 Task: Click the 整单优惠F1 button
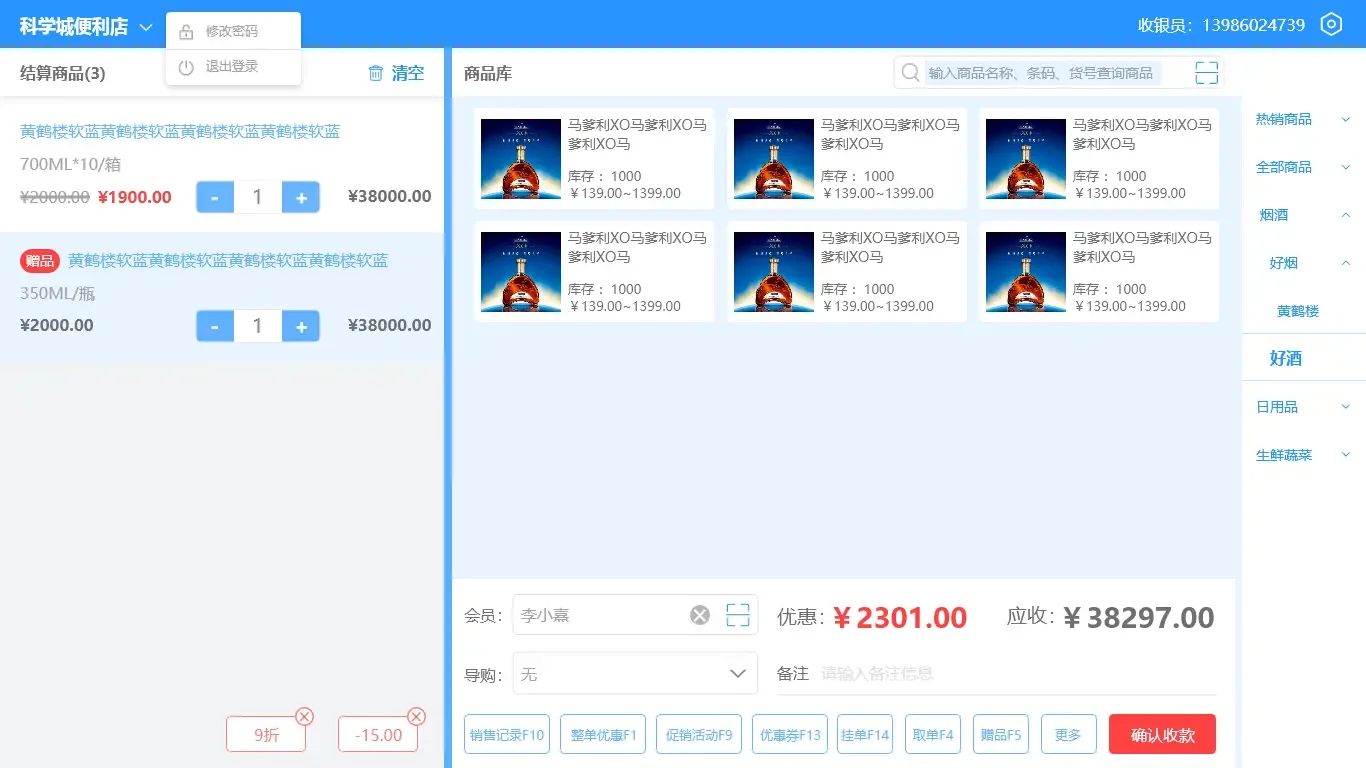(604, 735)
